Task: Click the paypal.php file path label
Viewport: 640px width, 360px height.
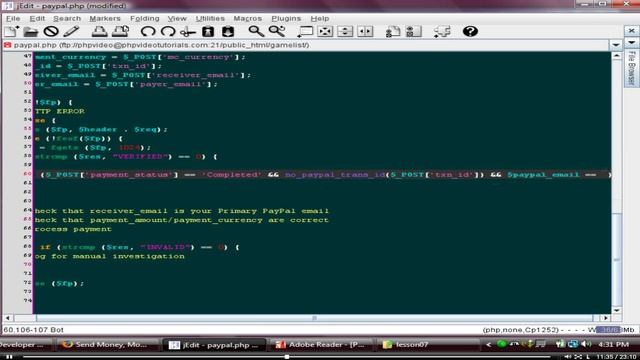Action: (162, 45)
